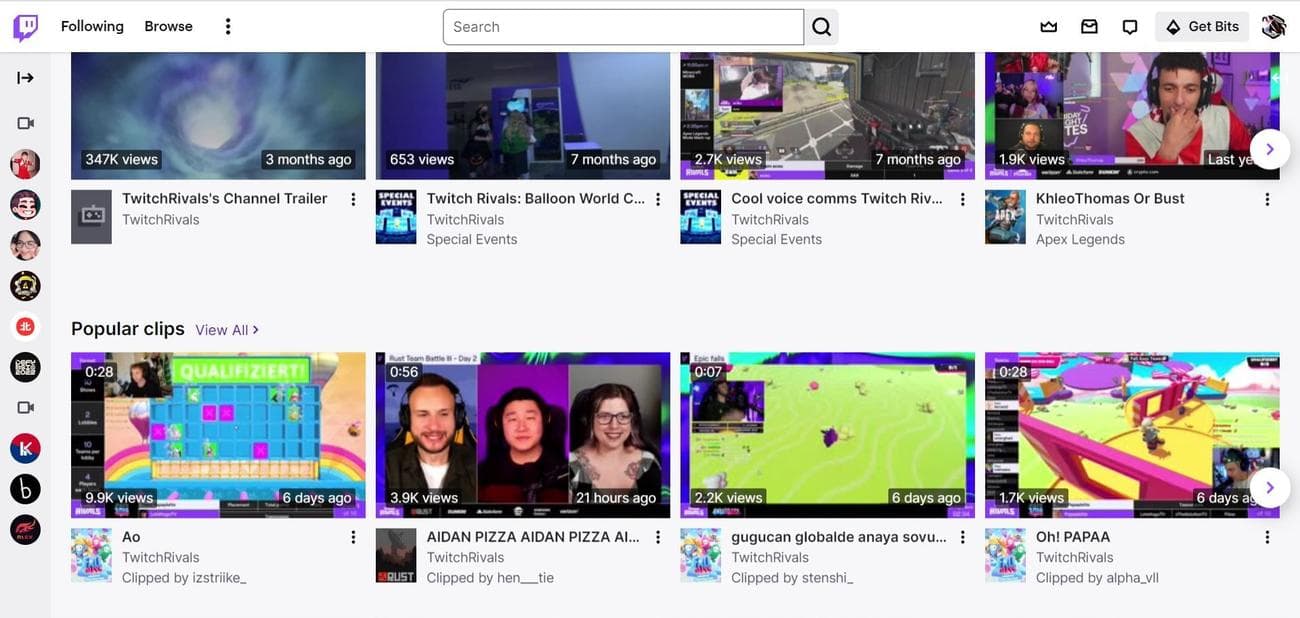Go to the Following tab
Viewport: 1300px width, 618px height.
coord(92,27)
